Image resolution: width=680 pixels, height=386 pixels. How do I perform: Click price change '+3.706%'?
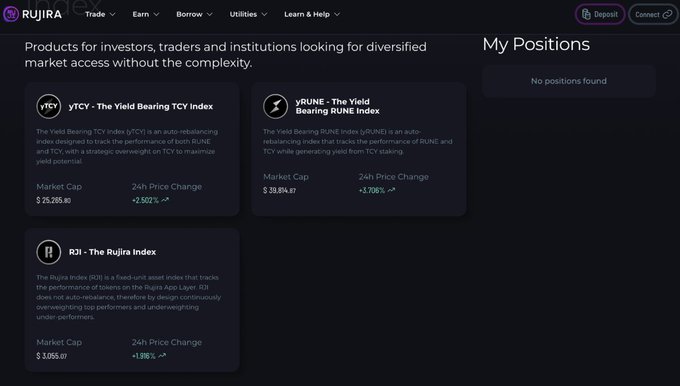[372, 190]
